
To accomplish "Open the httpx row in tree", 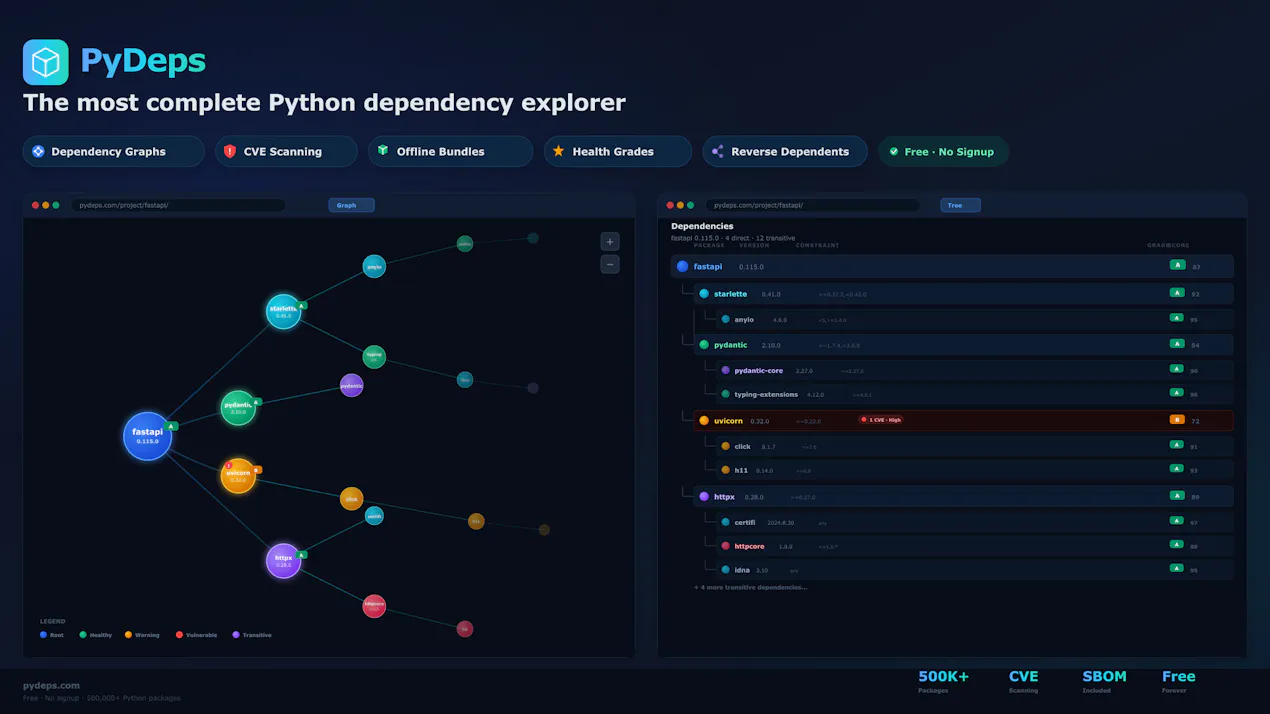I will pos(963,496).
